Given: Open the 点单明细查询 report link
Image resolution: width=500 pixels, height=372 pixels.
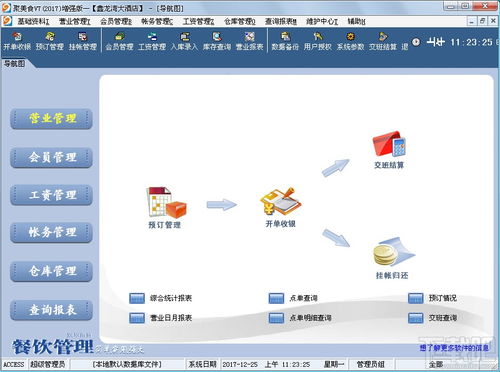Looking at the screenshot, I should pyautogui.click(x=310, y=318).
